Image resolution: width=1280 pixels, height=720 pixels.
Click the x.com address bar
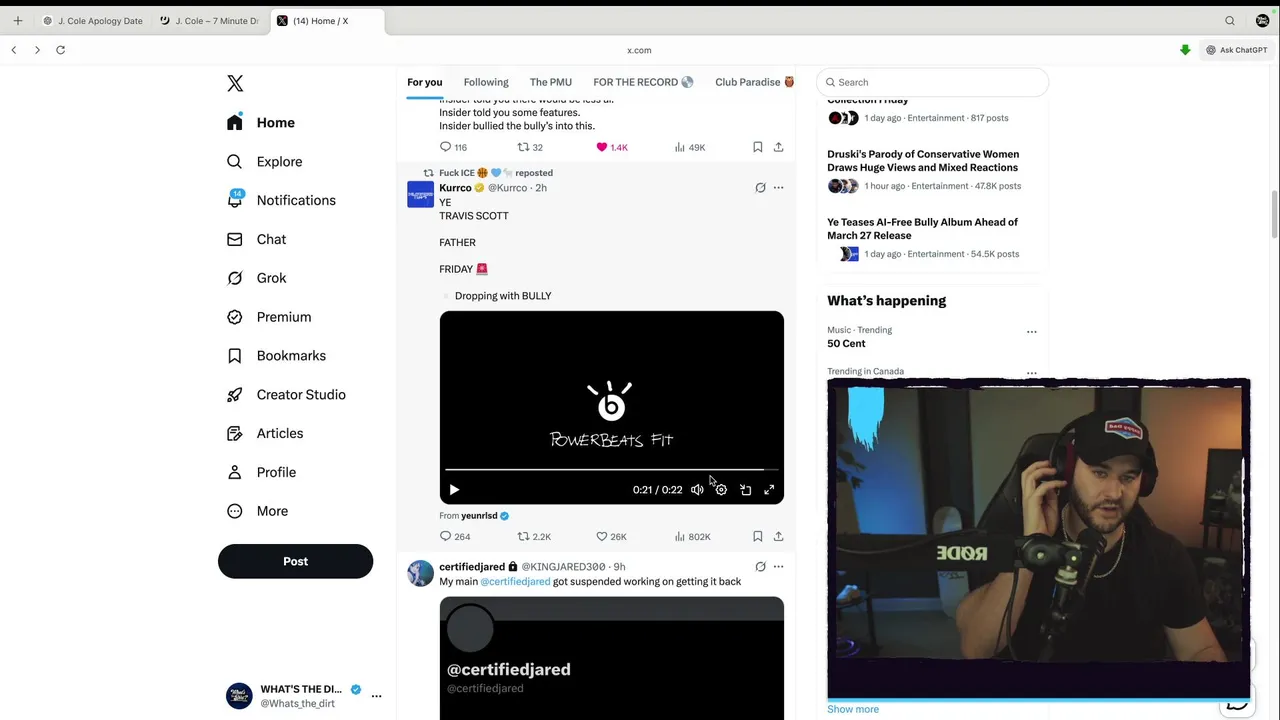pyautogui.click(x=639, y=50)
